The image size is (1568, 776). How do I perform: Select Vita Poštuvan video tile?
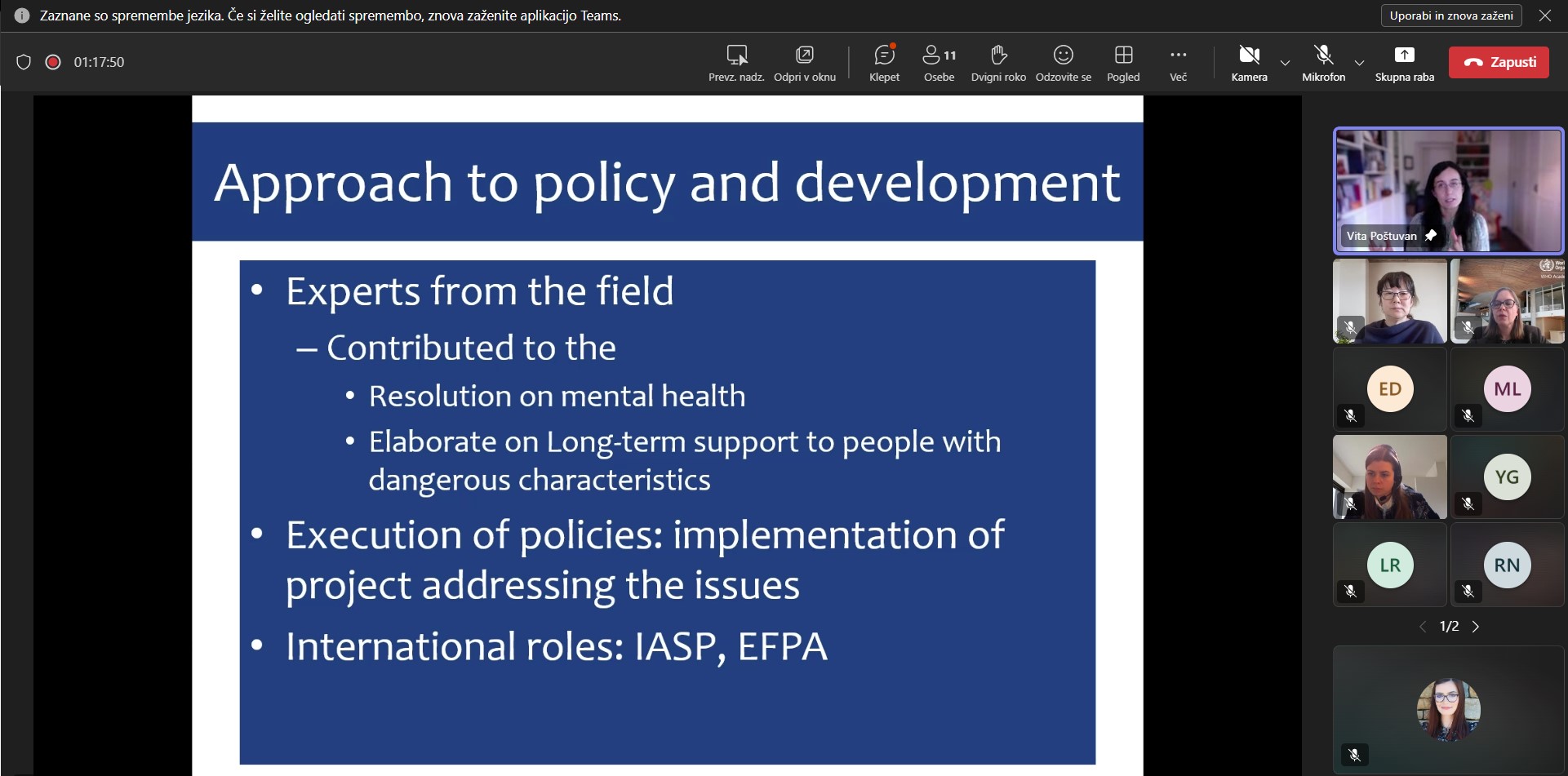(x=1448, y=191)
